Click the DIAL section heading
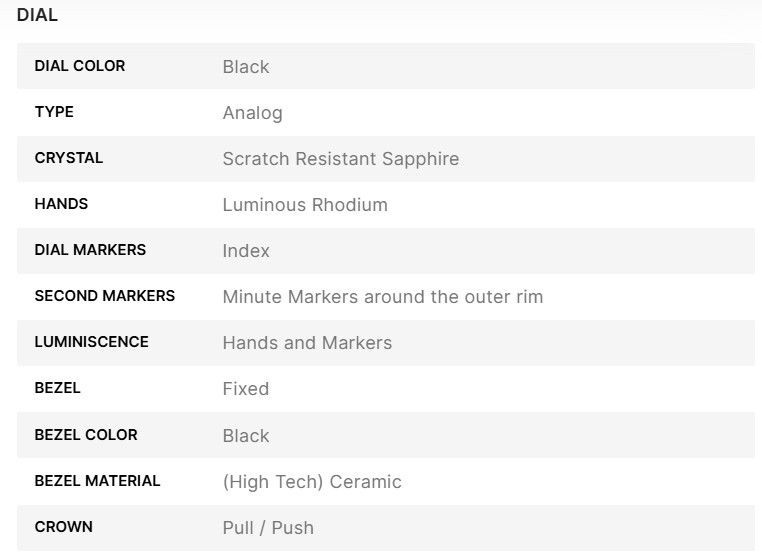 pos(37,15)
